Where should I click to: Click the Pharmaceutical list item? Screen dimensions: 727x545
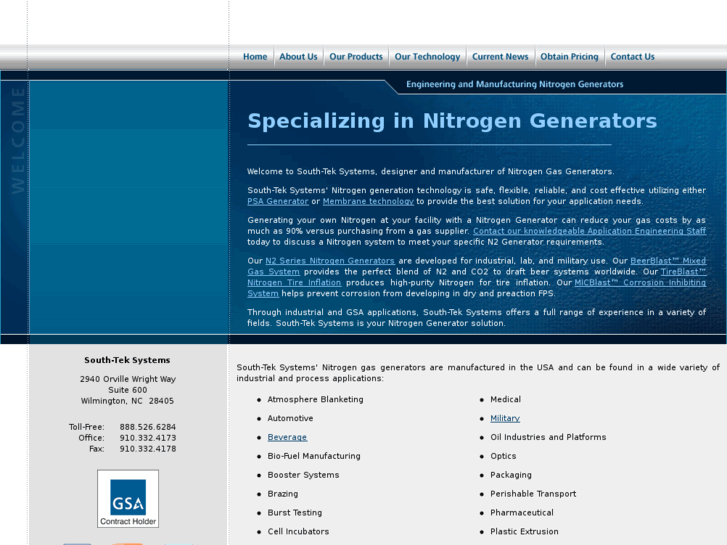point(522,513)
